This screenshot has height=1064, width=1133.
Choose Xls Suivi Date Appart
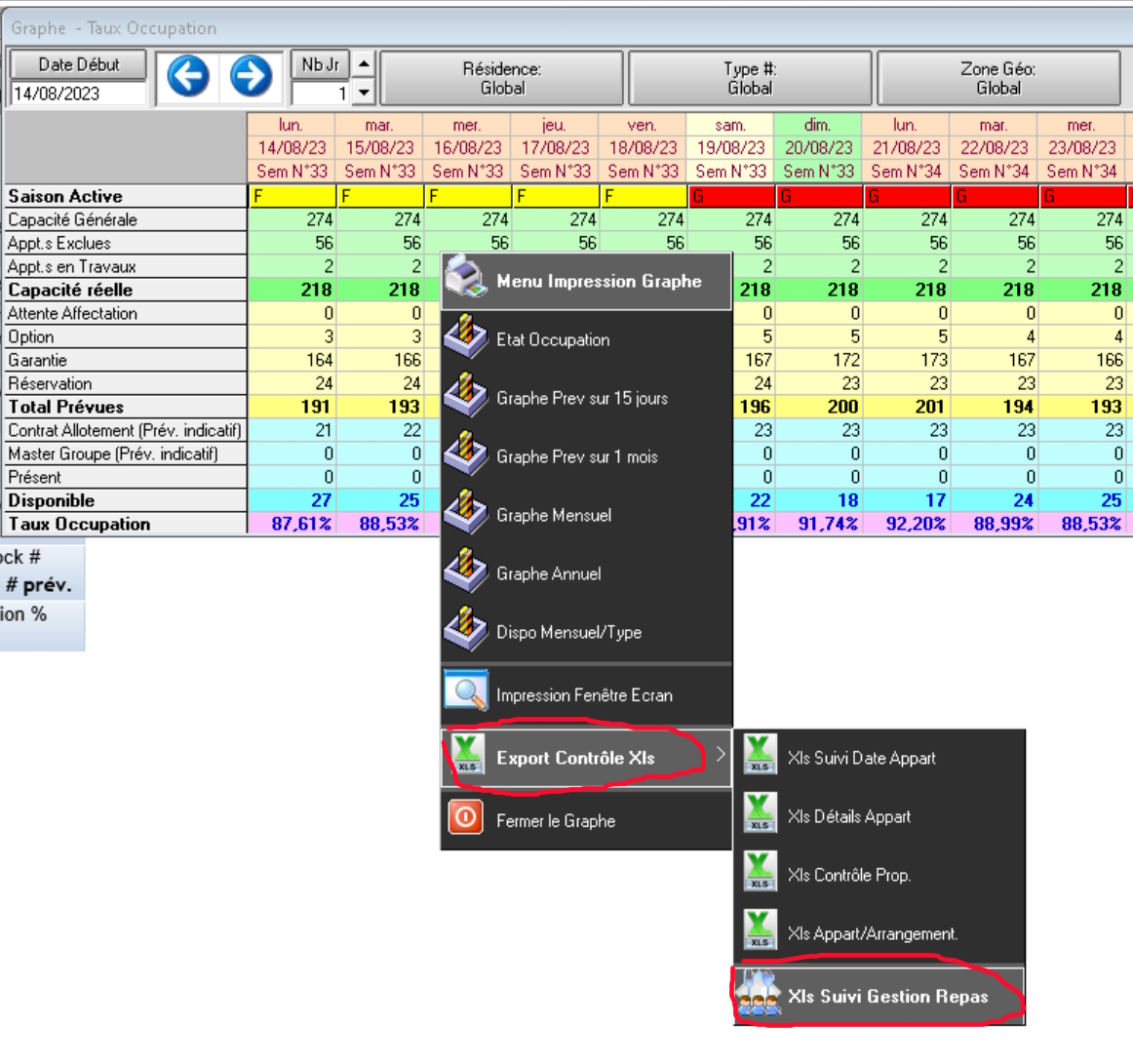coord(861,758)
